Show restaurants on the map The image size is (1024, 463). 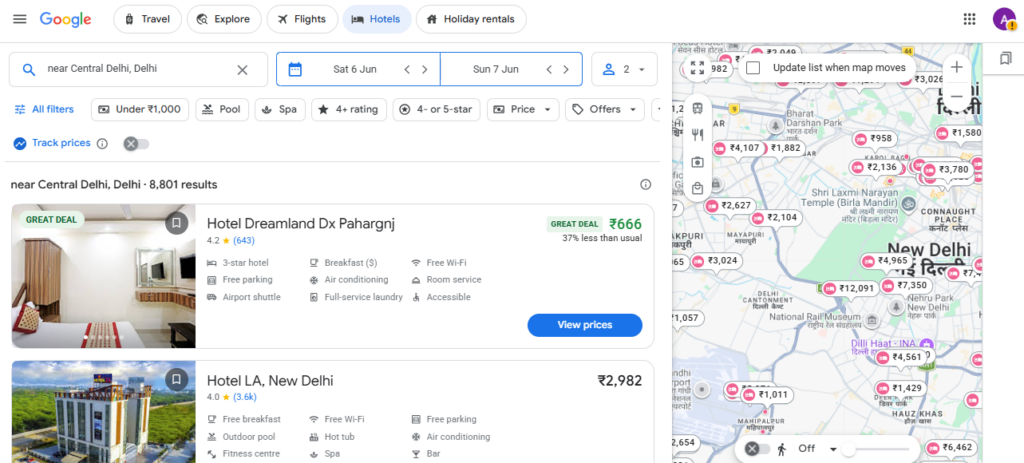pos(697,135)
